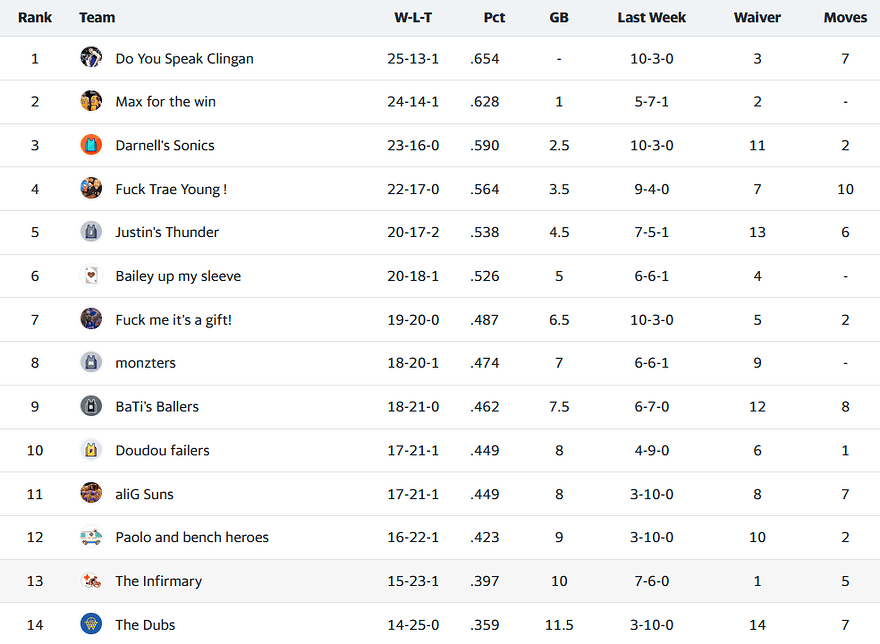Viewport: 880px width, 644px height.
Task: Click Doudou failers yellow jersey icon
Action: click(91, 450)
